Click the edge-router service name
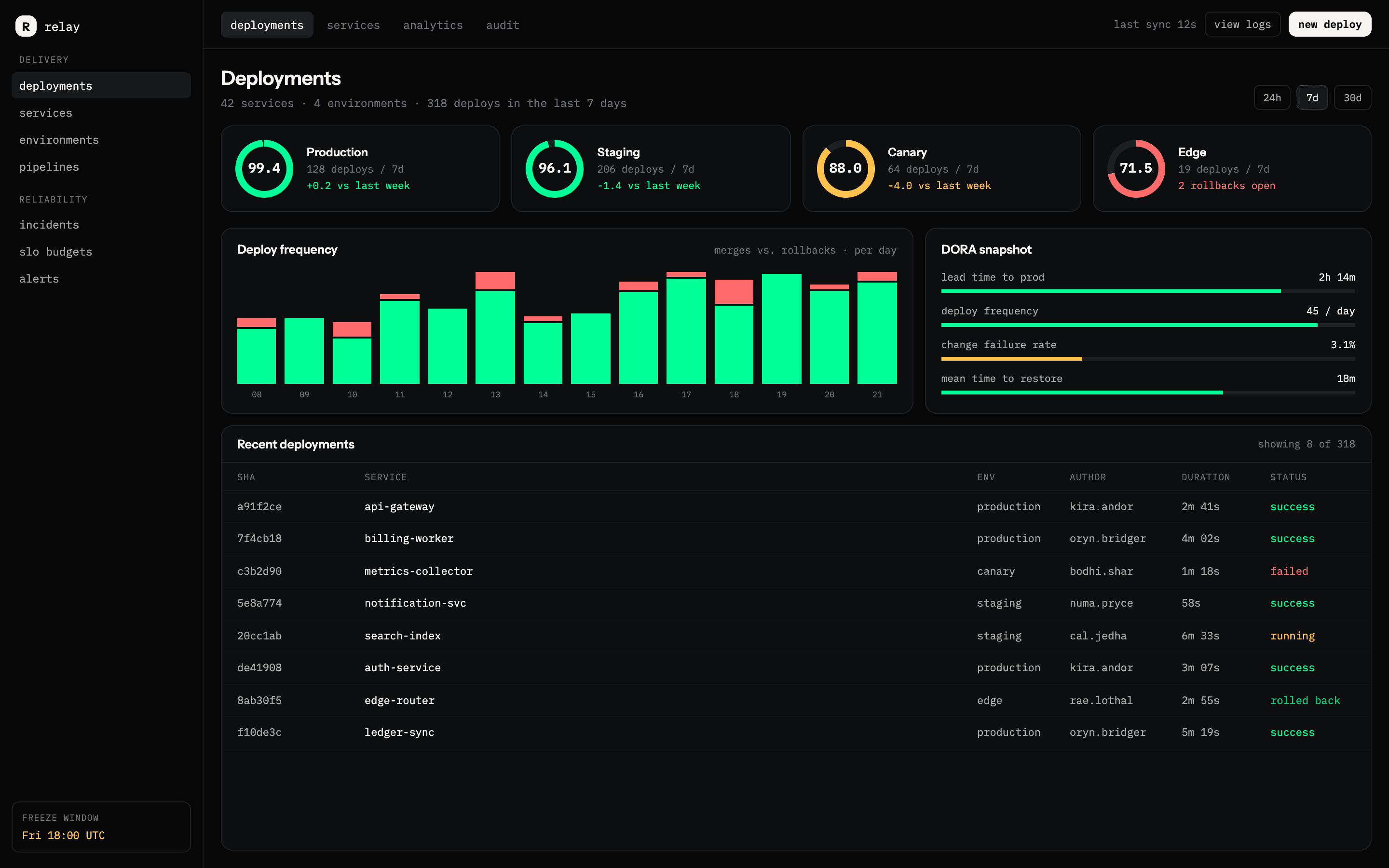Viewport: 1389px width, 868px height. click(x=399, y=700)
